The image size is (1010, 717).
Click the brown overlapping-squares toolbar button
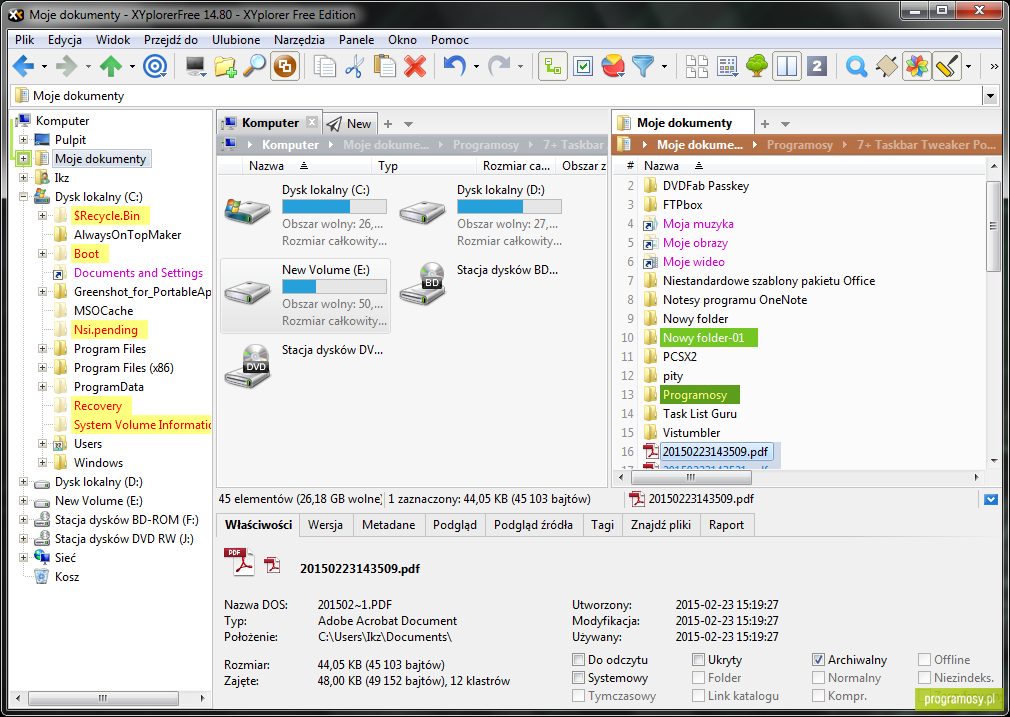pos(285,66)
